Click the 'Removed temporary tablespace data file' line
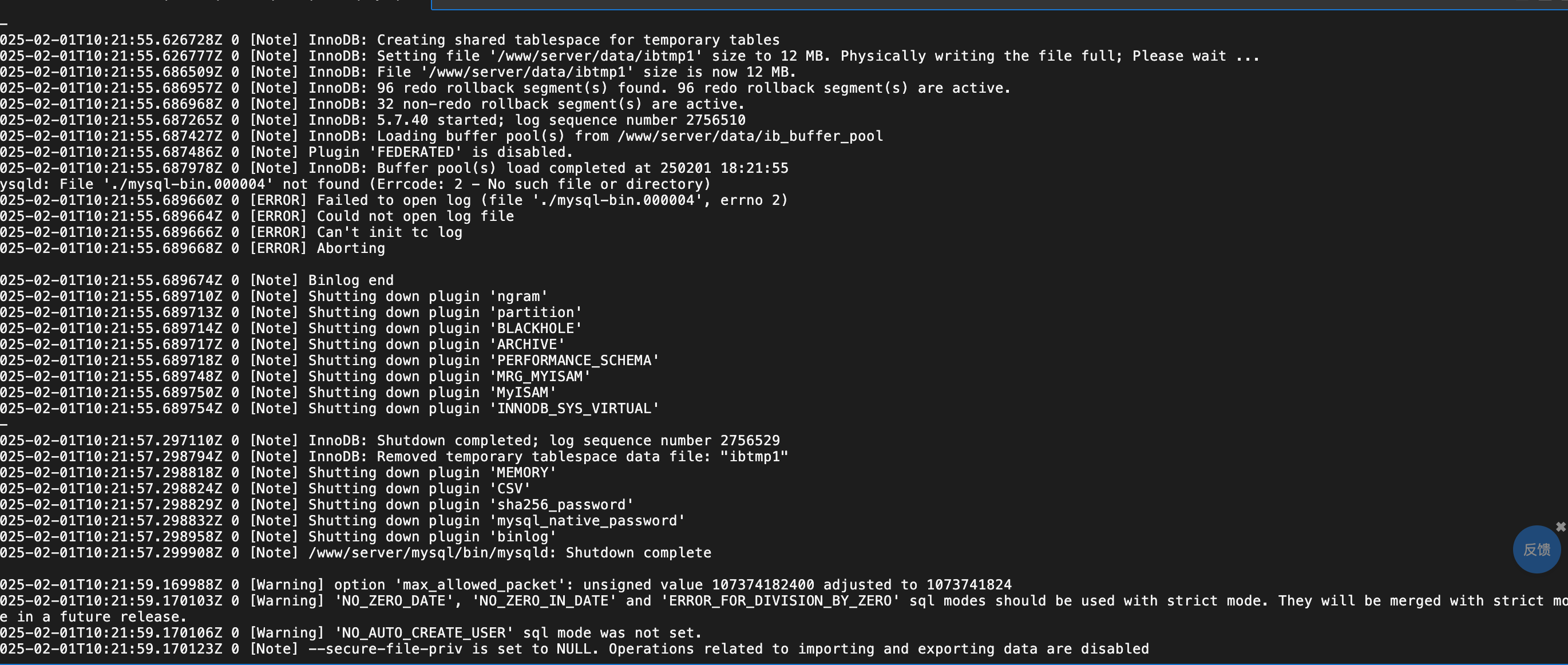Image resolution: width=1568 pixels, height=665 pixels. [x=394, y=457]
